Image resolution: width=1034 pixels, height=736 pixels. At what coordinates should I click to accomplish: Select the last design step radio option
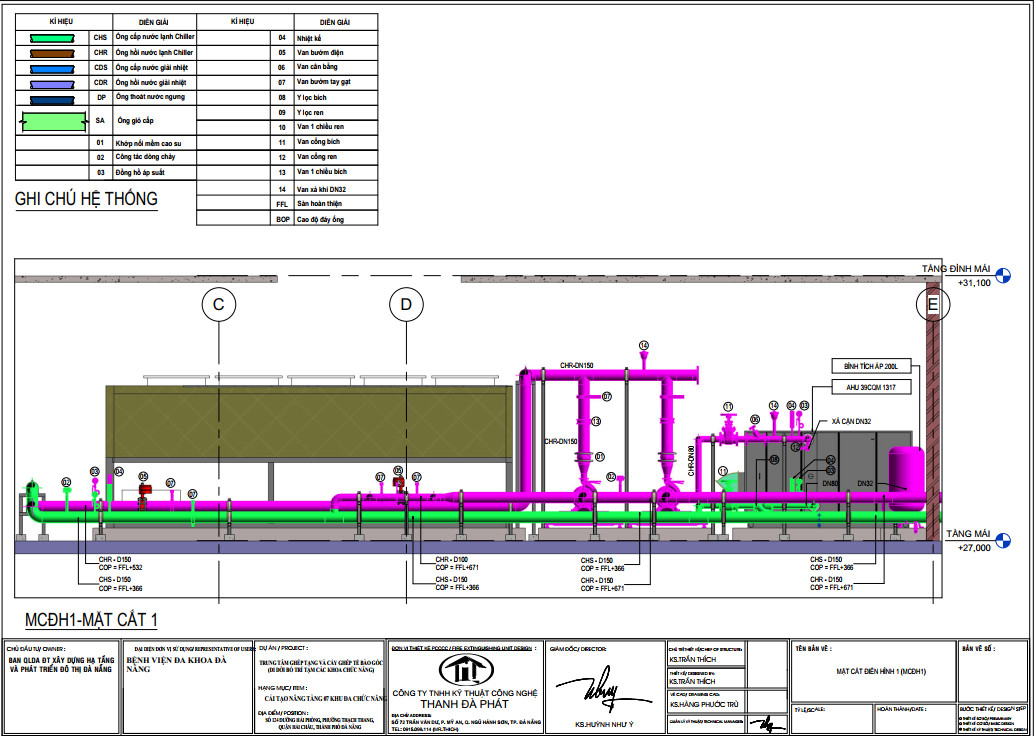tap(961, 731)
